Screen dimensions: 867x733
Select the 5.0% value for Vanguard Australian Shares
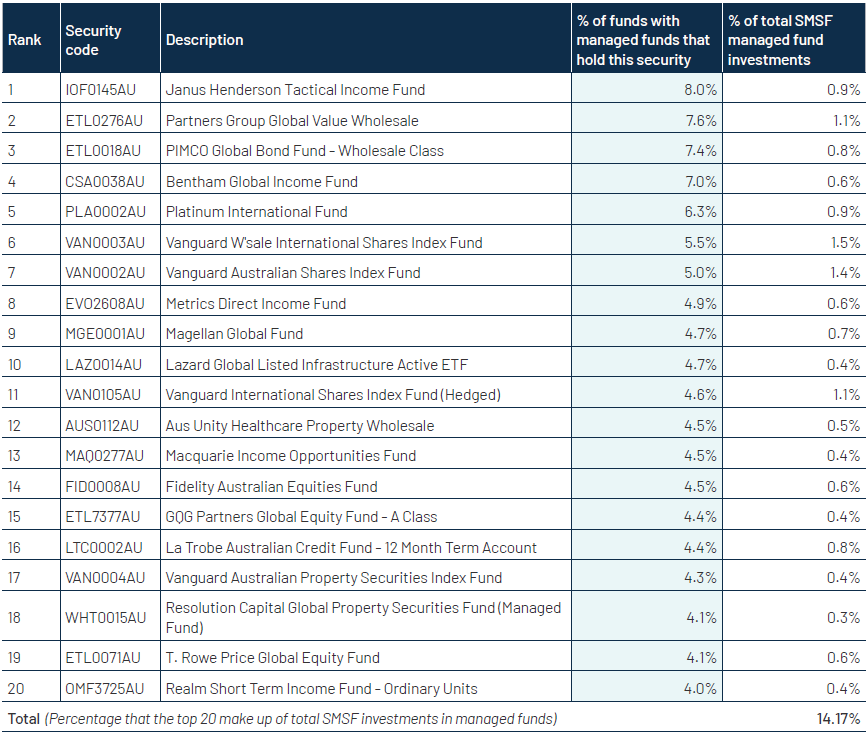click(700, 273)
